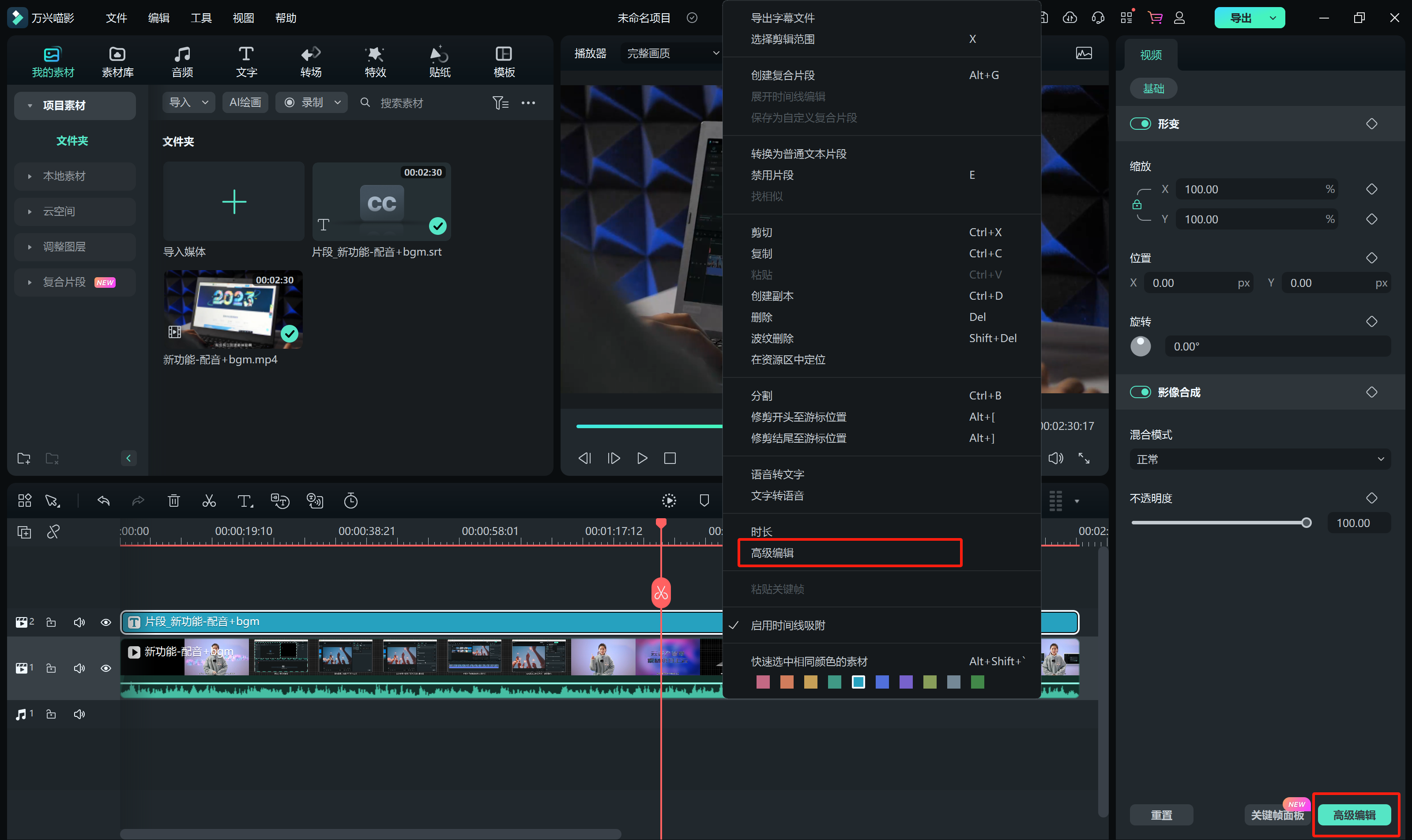Click the AI绘画 button
Image resolution: width=1412 pixels, height=840 pixels.
[x=245, y=102]
